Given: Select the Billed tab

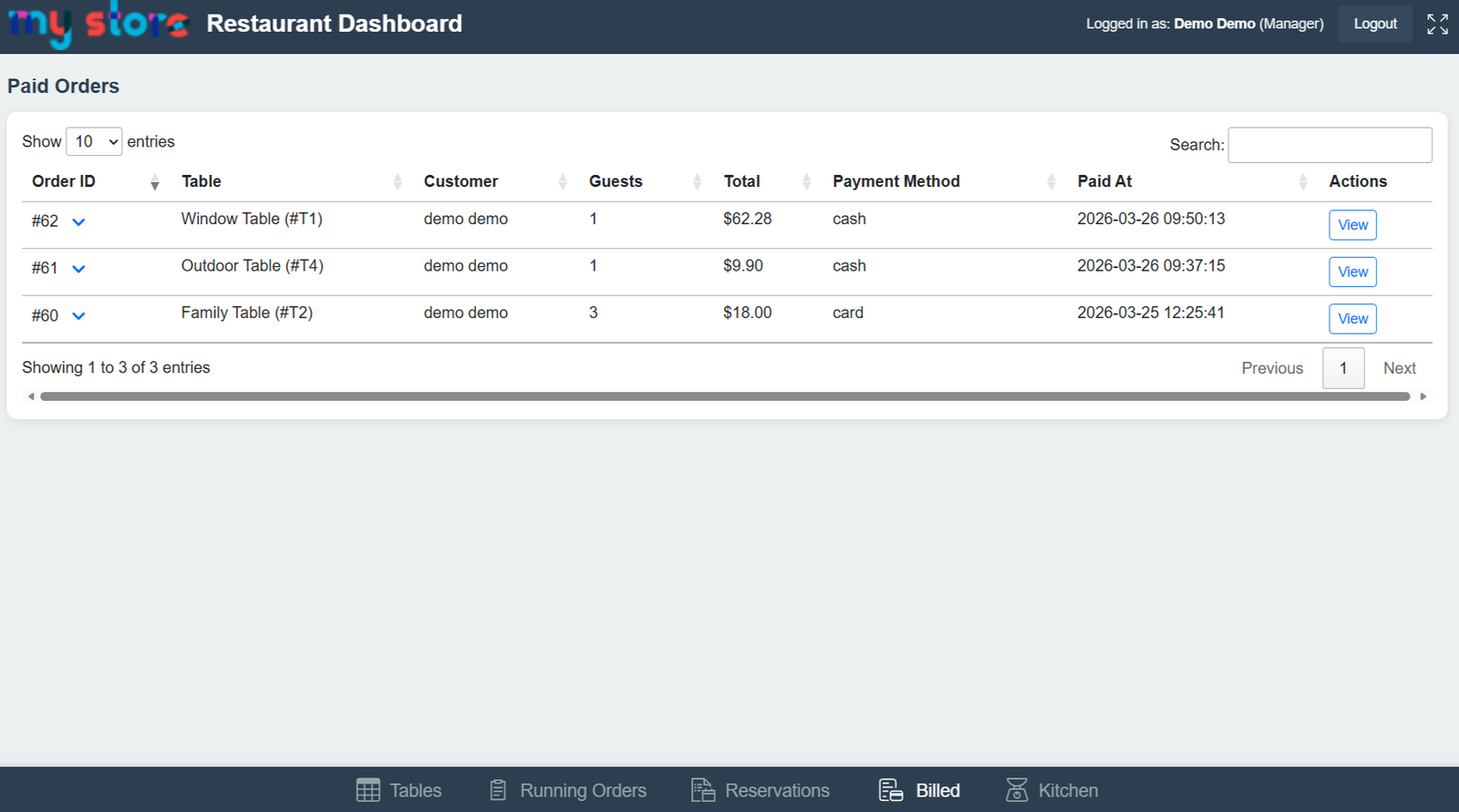Looking at the screenshot, I should point(919,790).
